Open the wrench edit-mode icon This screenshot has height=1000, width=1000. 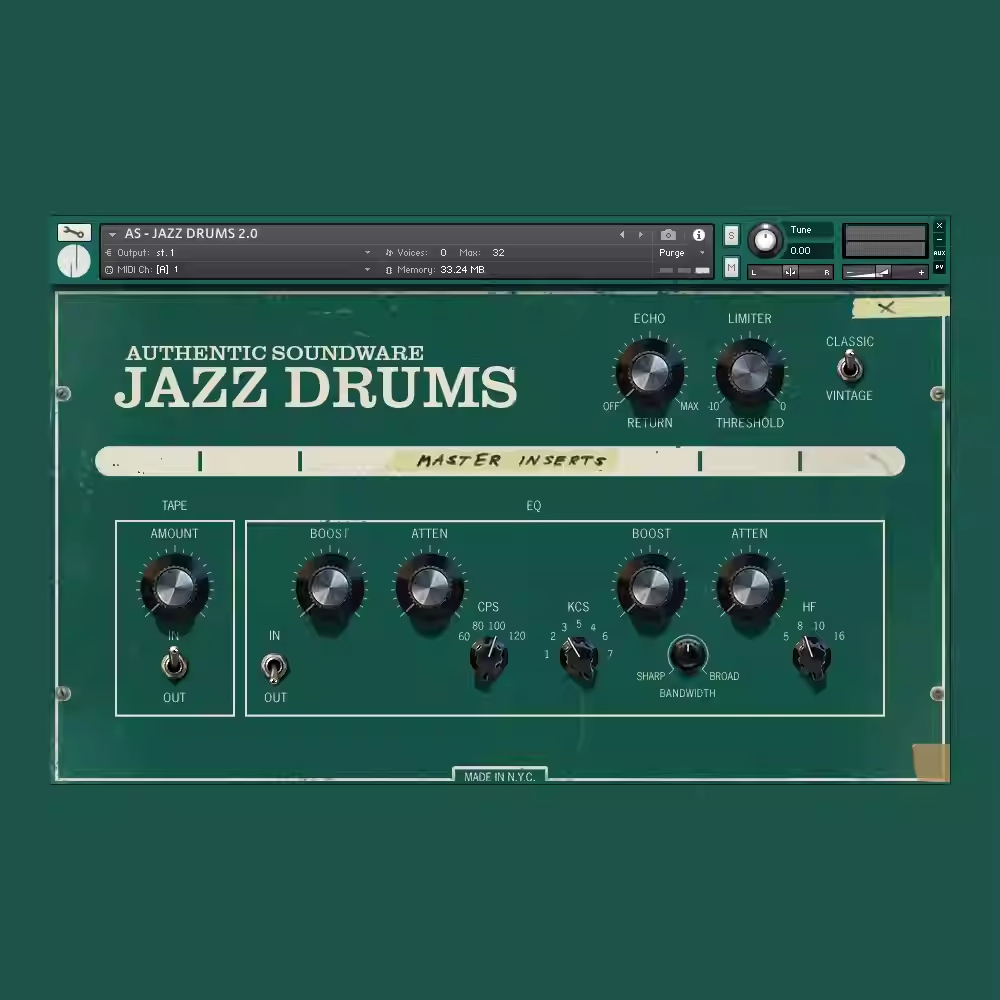pyautogui.click(x=74, y=232)
